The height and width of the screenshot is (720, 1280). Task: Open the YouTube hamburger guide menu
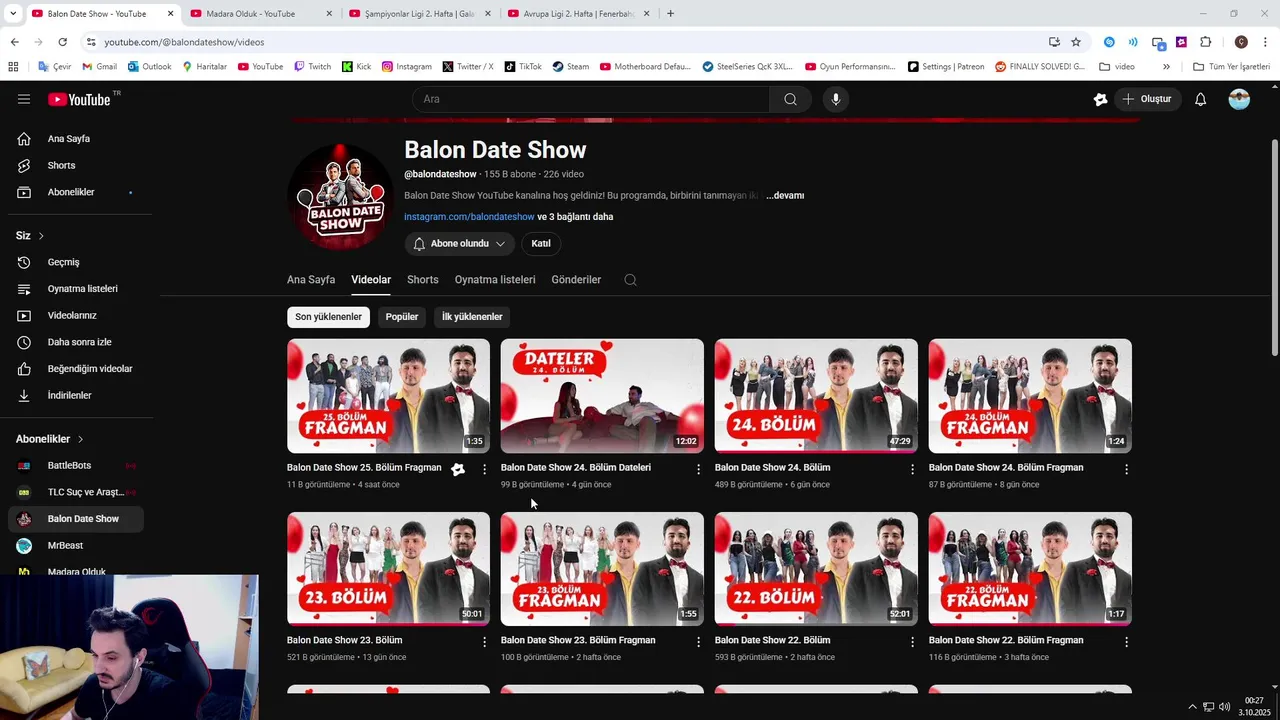pyautogui.click(x=24, y=99)
